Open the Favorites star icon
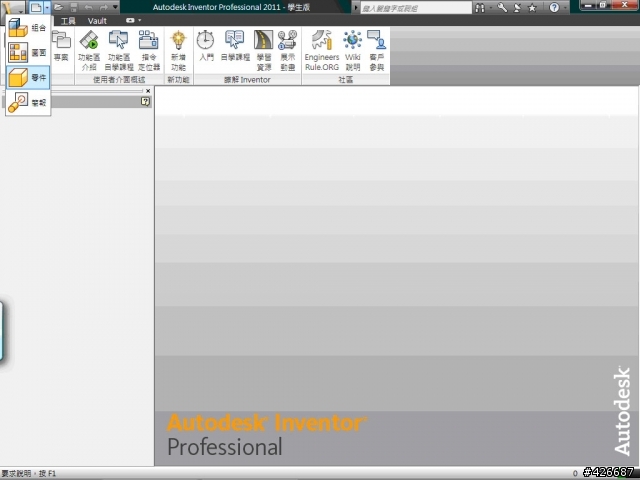The width and height of the screenshot is (640, 480). [532, 7]
